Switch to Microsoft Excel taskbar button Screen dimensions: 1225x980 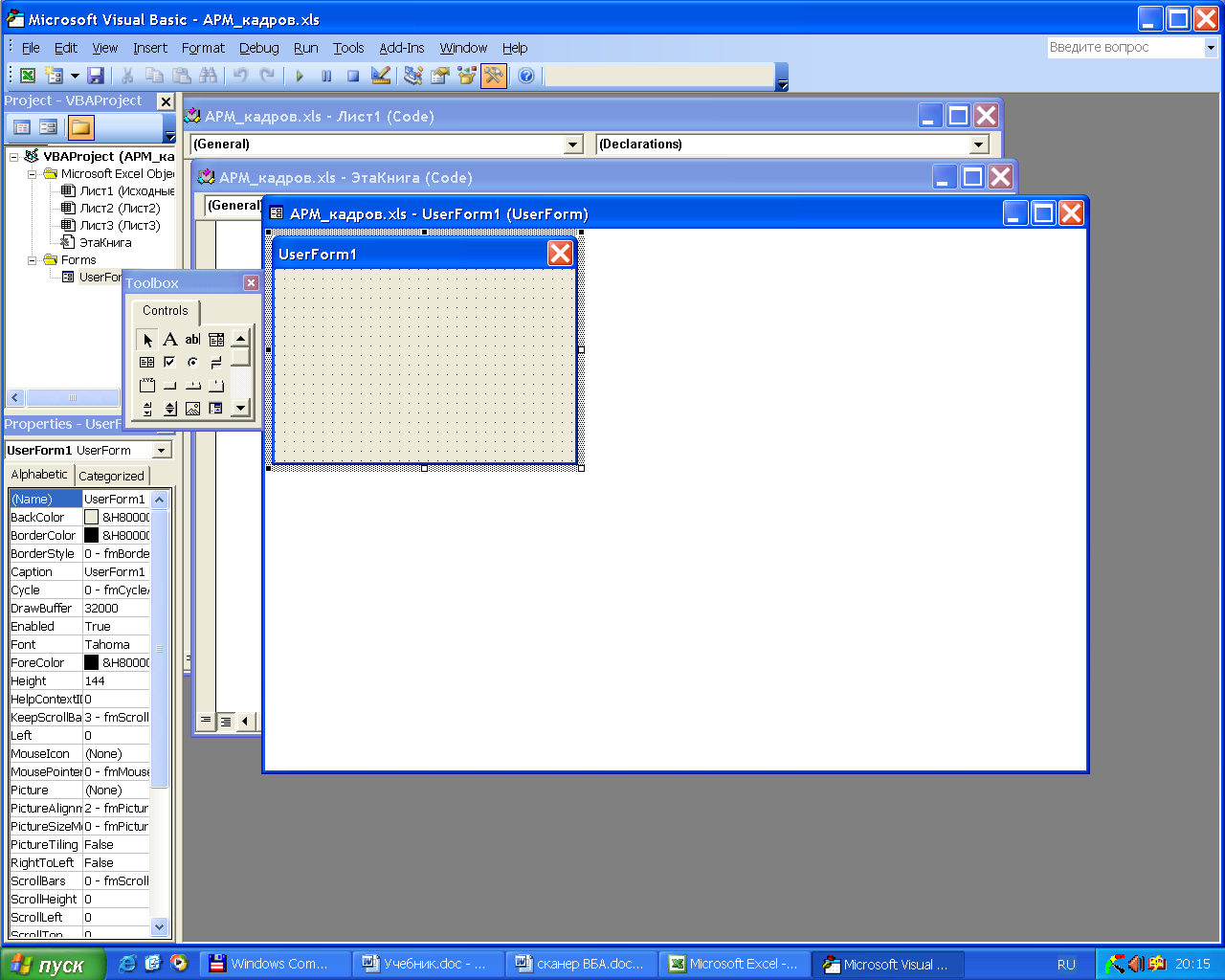pyautogui.click(x=735, y=964)
